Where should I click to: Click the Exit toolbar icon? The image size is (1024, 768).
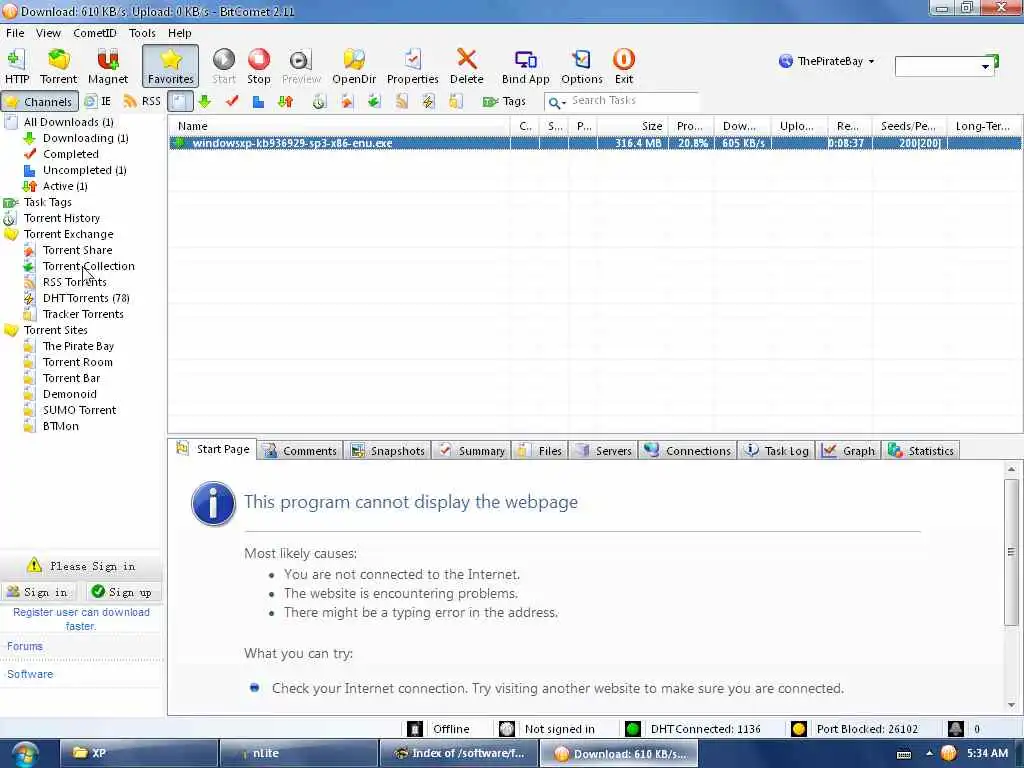[x=624, y=66]
